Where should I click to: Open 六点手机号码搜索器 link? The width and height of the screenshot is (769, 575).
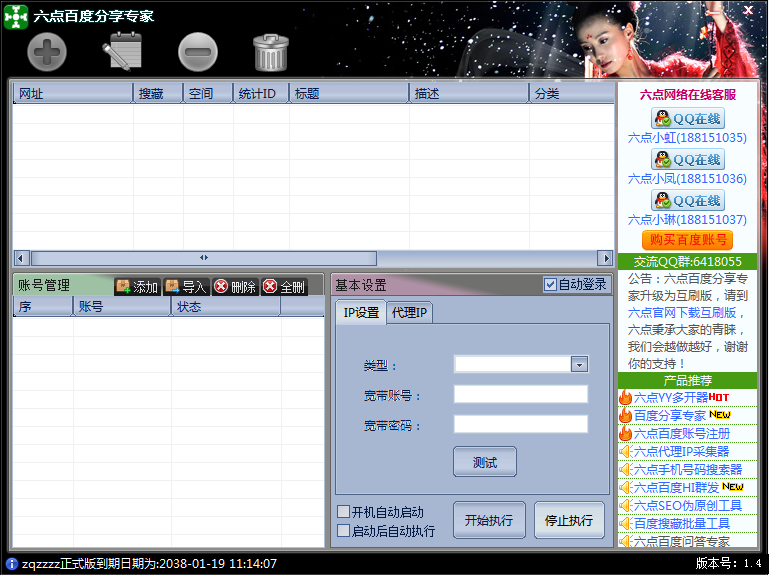(x=688, y=470)
